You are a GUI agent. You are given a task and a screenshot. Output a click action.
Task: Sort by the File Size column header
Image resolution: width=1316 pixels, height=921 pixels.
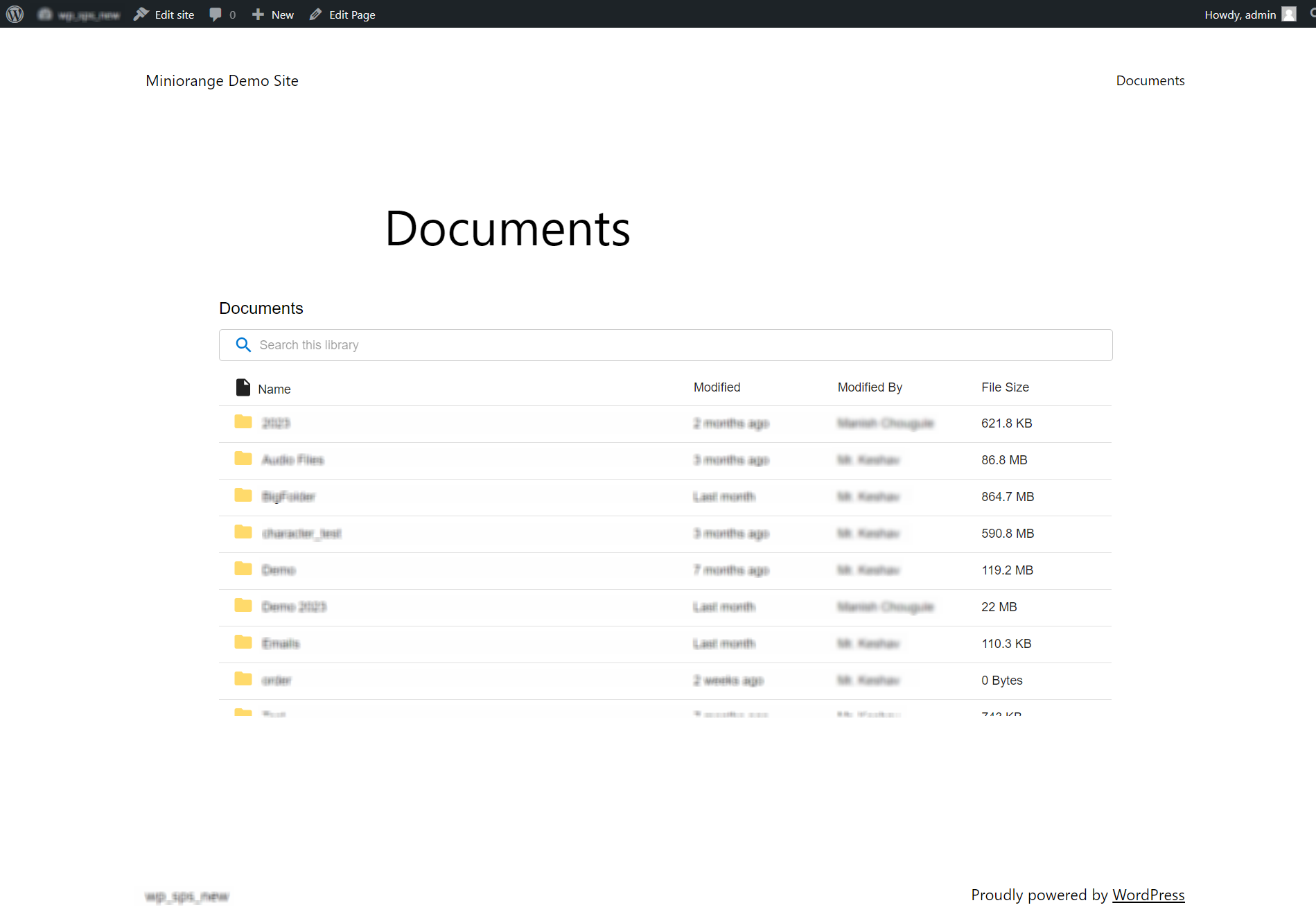(1005, 387)
